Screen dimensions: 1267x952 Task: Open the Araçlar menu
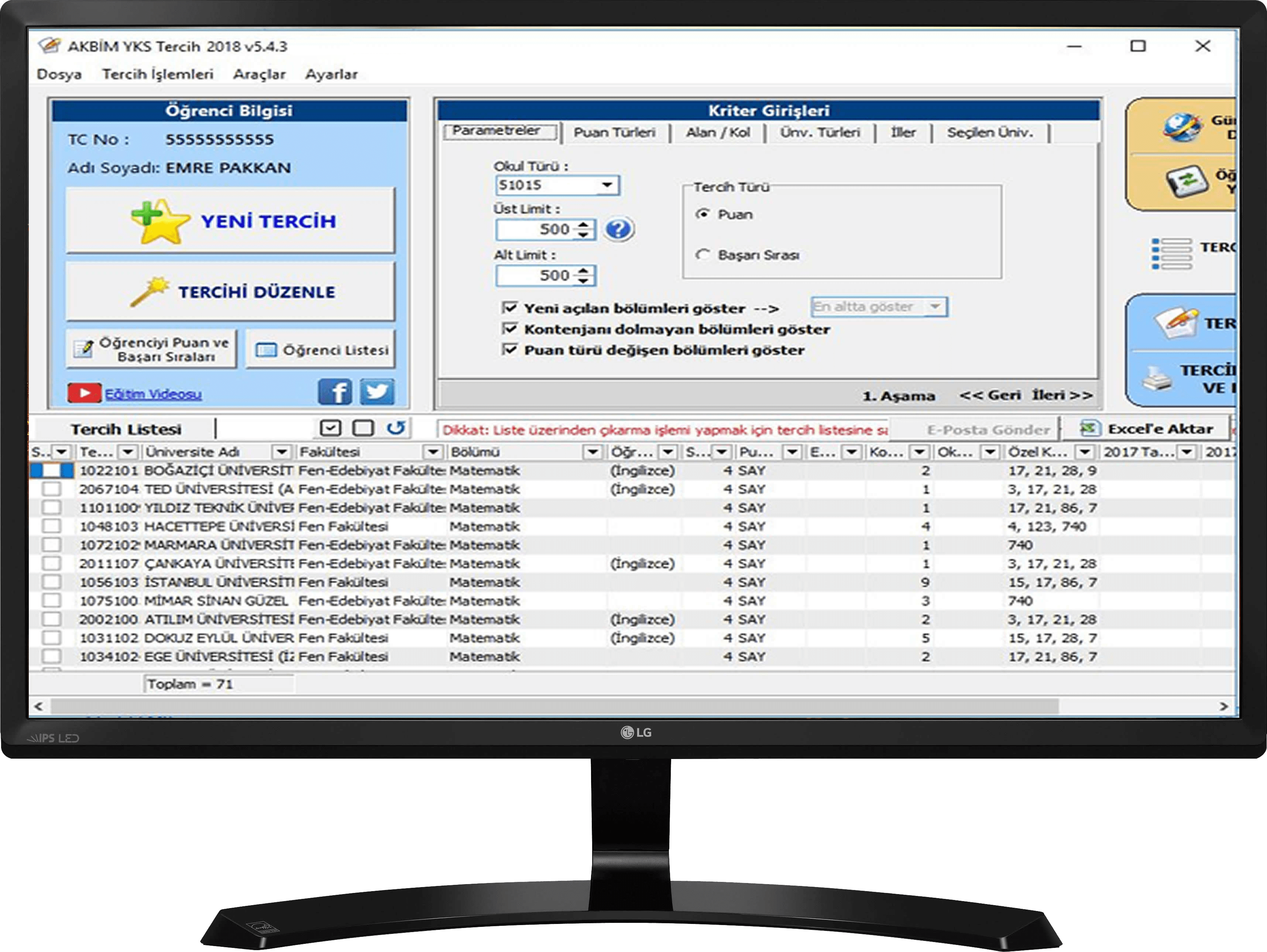point(259,74)
